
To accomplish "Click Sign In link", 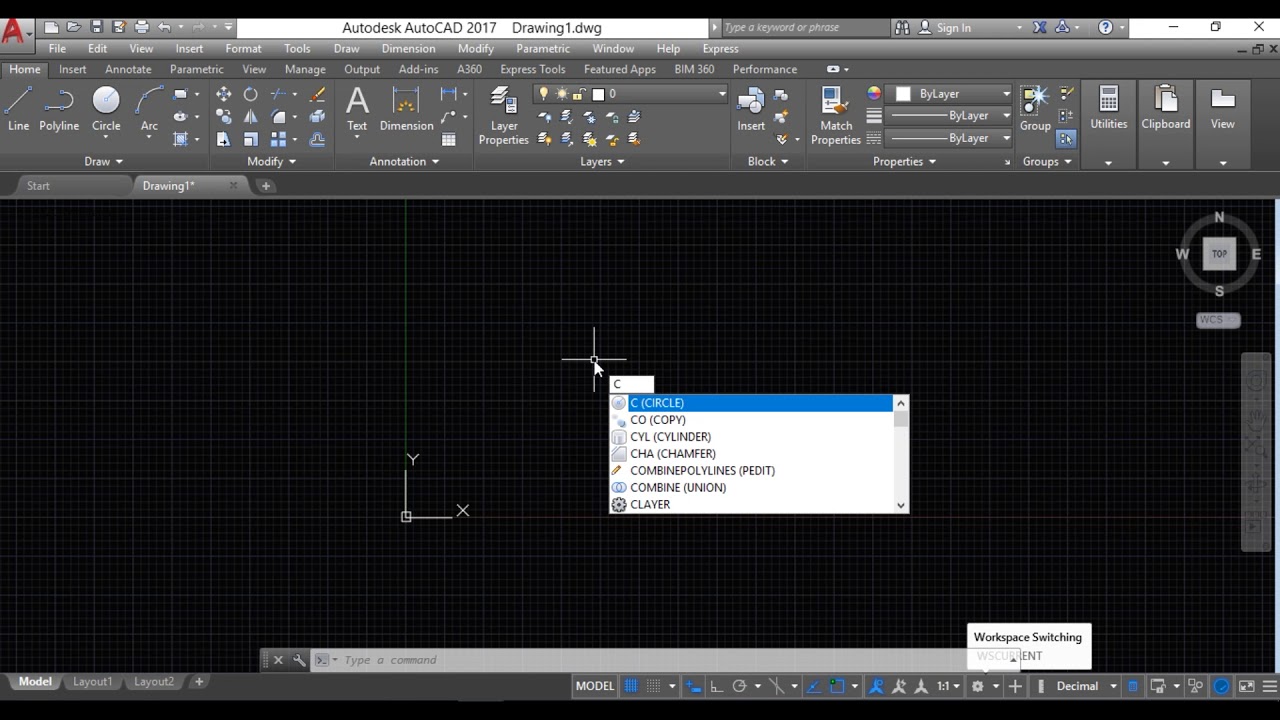I will point(953,28).
